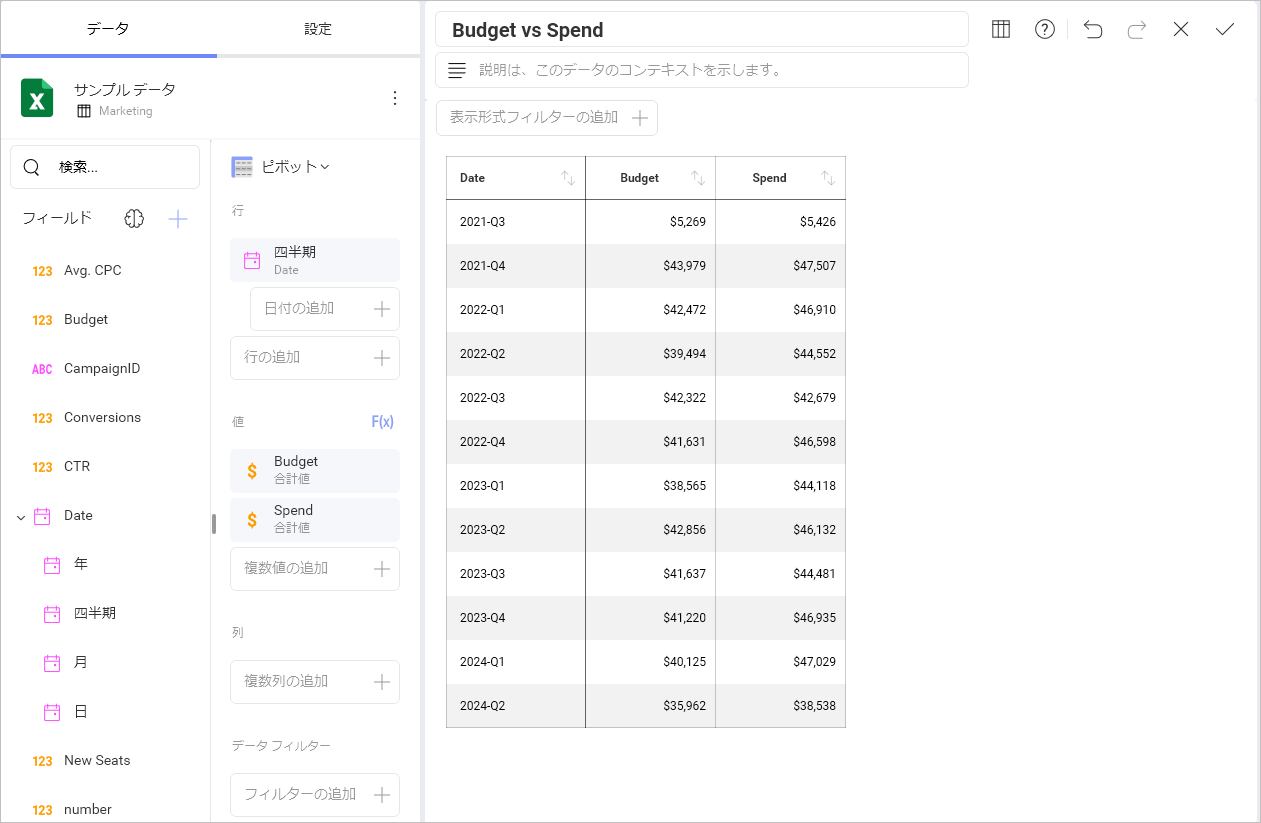Redo the last change
1261x823 pixels.
[1137, 29]
